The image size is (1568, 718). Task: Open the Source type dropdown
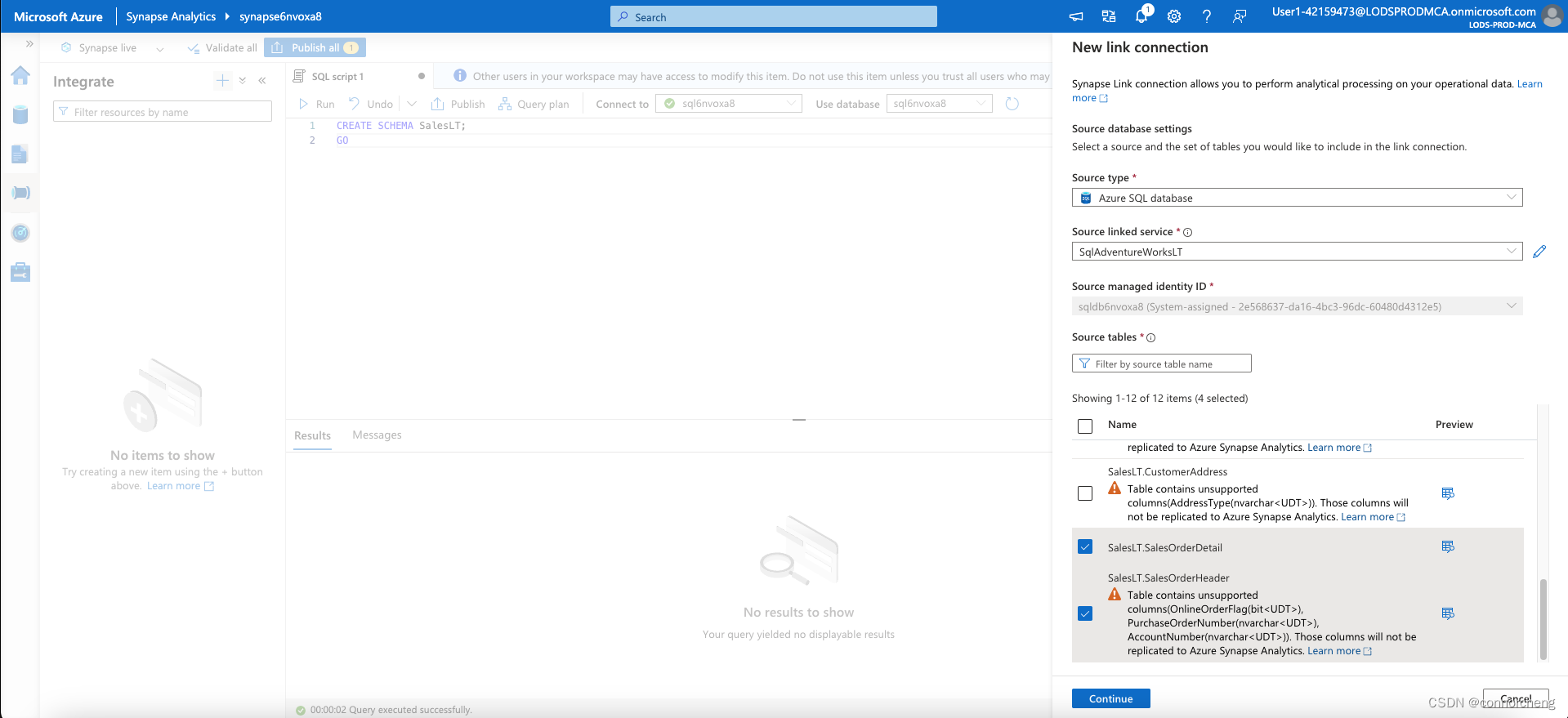[x=1298, y=198]
